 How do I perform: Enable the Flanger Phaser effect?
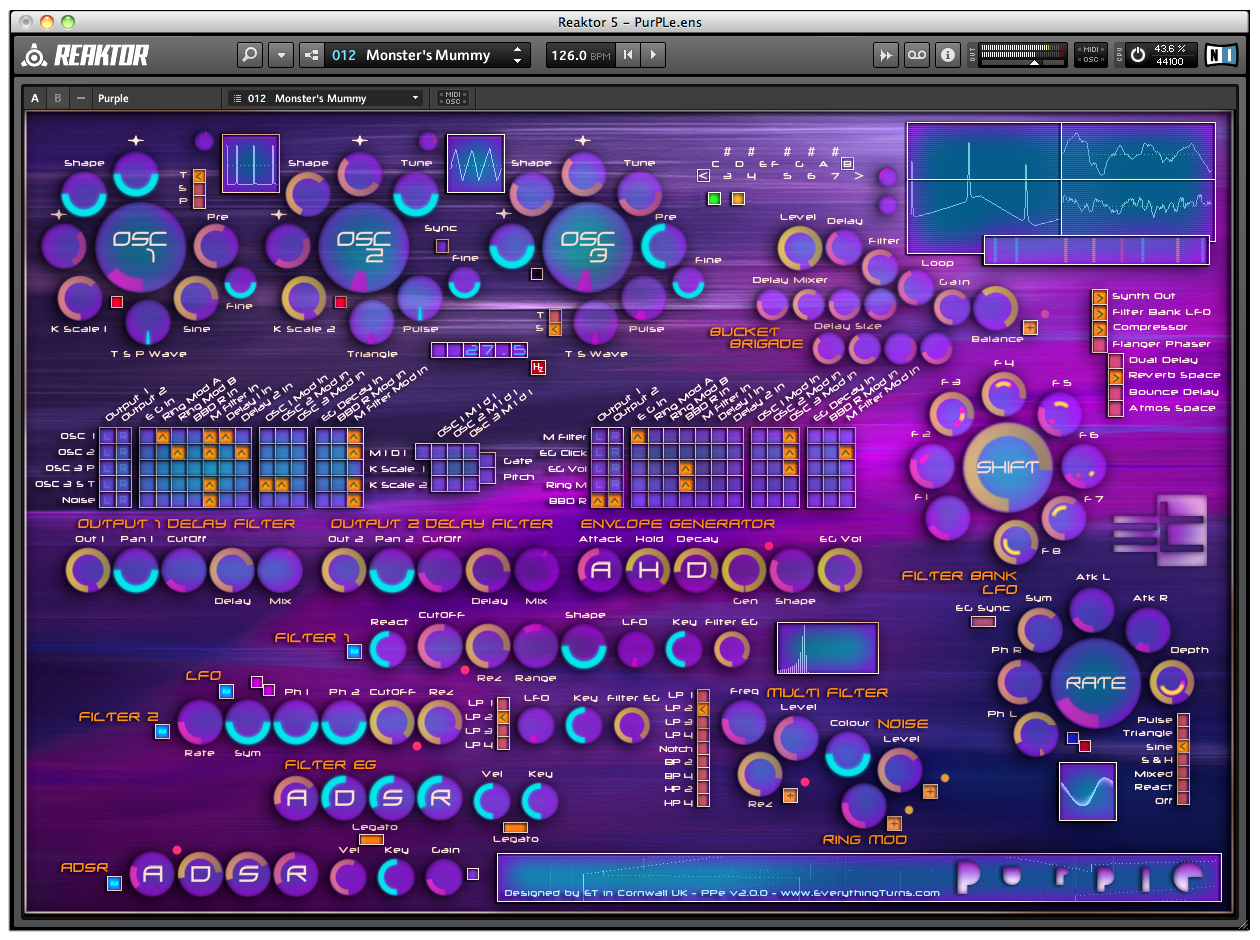tap(1099, 344)
